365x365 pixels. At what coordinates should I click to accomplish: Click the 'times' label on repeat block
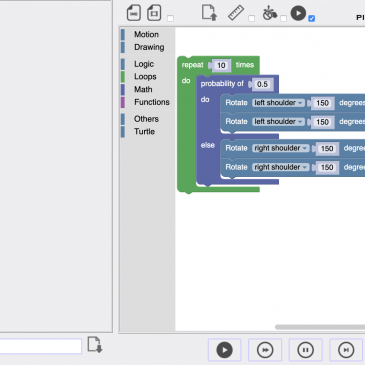[245, 65]
